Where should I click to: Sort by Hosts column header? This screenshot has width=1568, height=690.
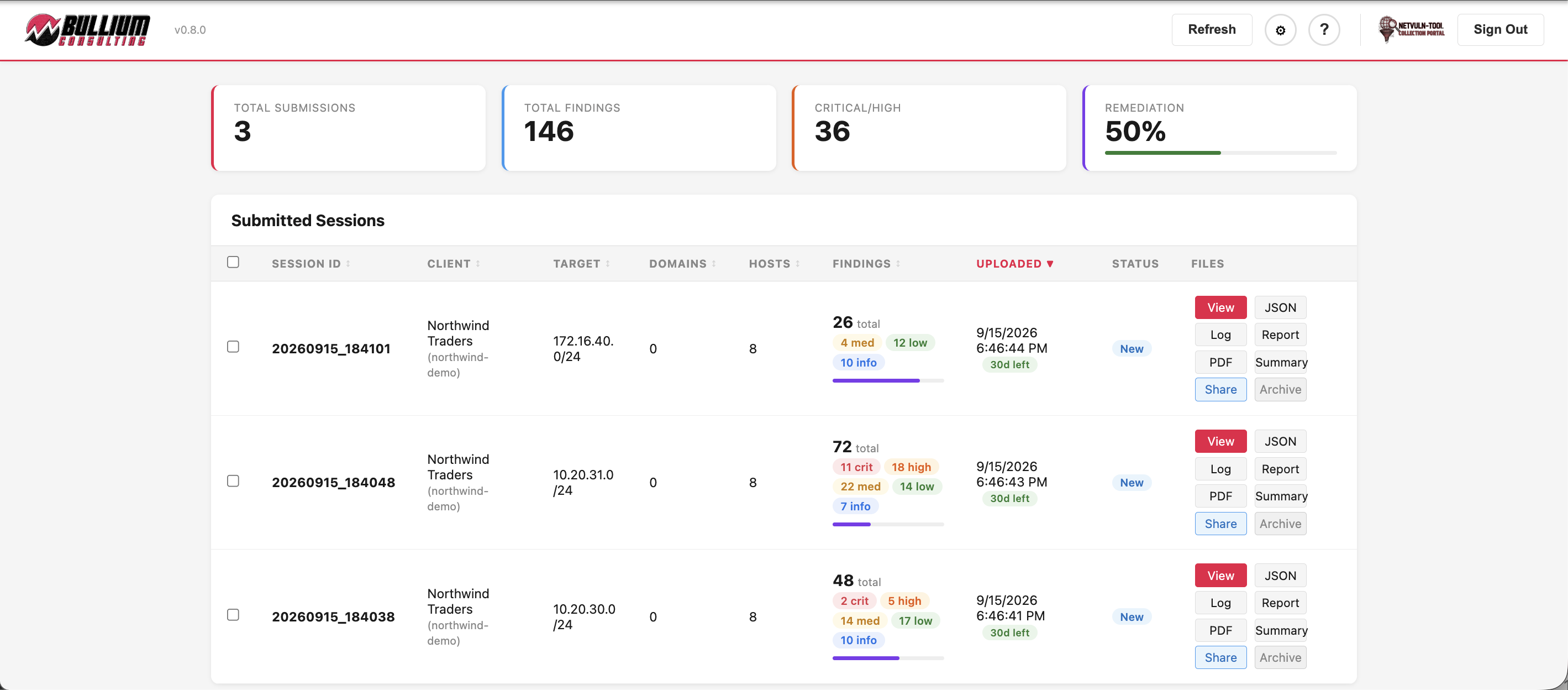(774, 264)
